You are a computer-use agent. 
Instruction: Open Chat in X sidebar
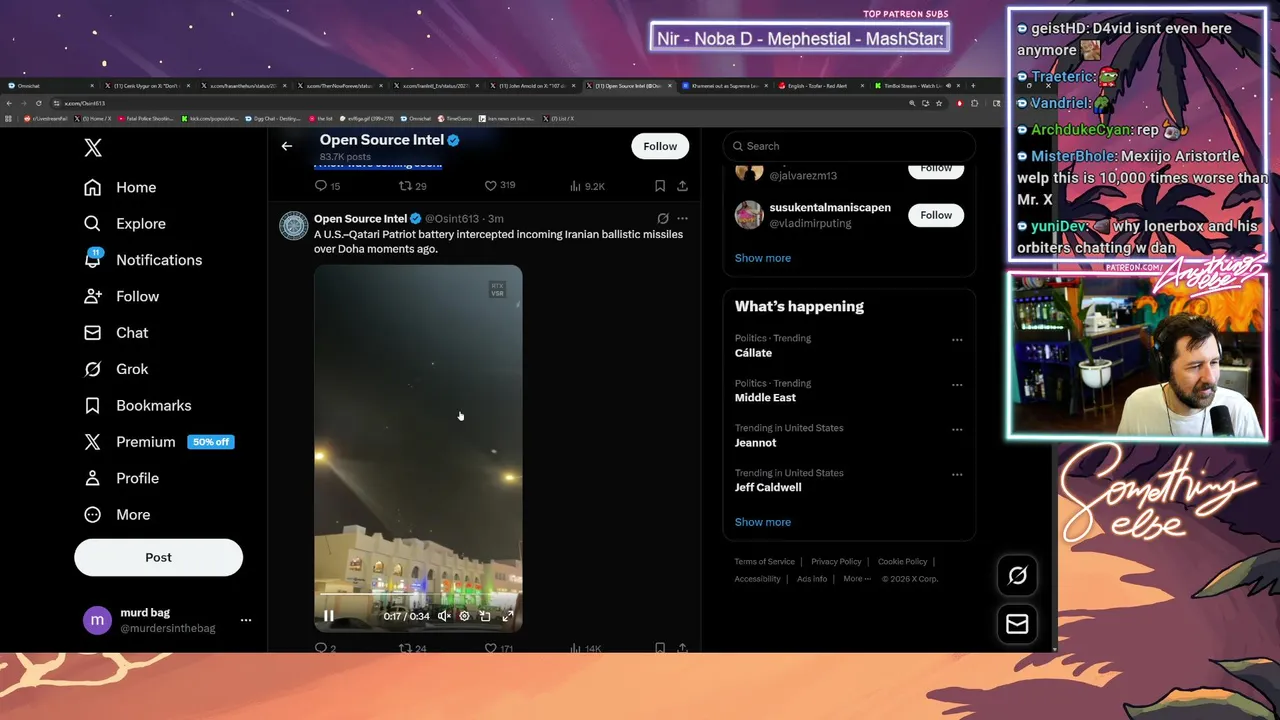(116, 333)
